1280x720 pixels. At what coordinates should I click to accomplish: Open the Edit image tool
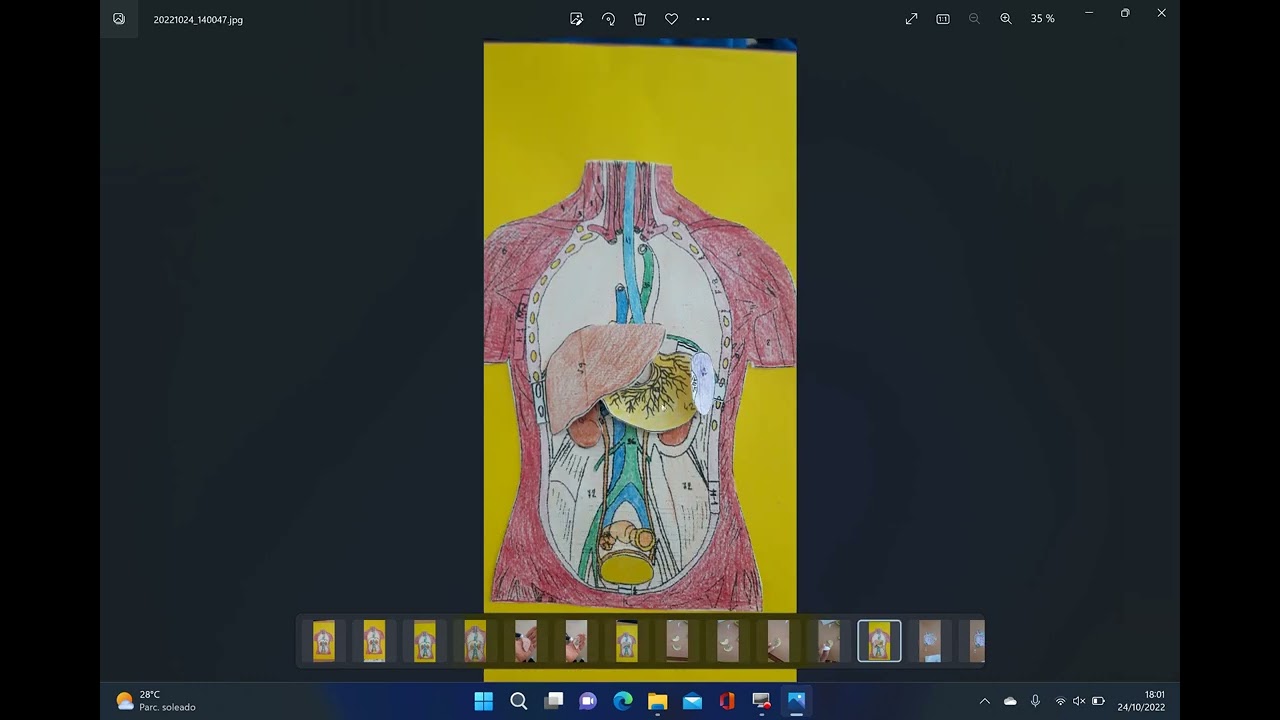click(577, 19)
